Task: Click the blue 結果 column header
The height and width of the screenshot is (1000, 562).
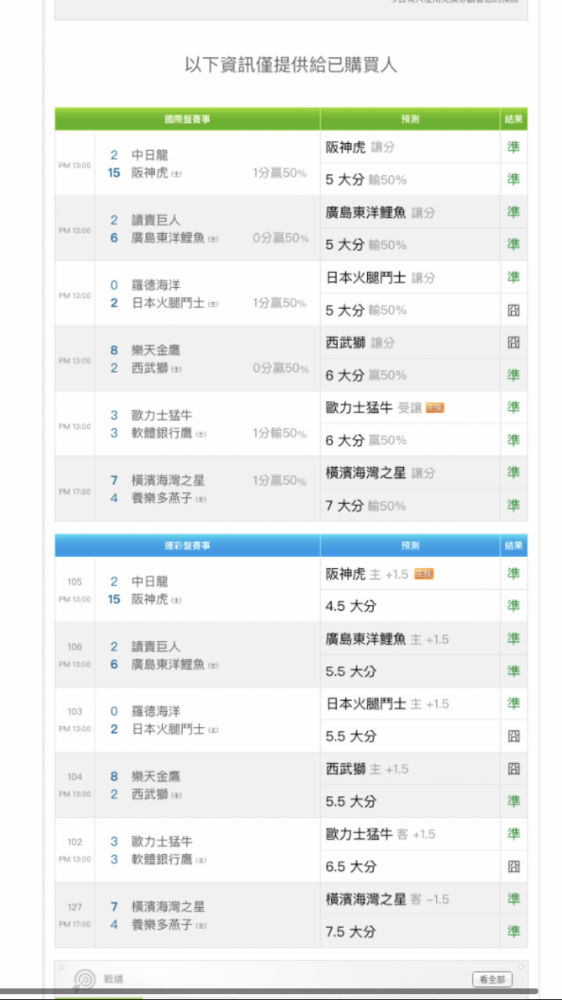Action: (x=514, y=546)
